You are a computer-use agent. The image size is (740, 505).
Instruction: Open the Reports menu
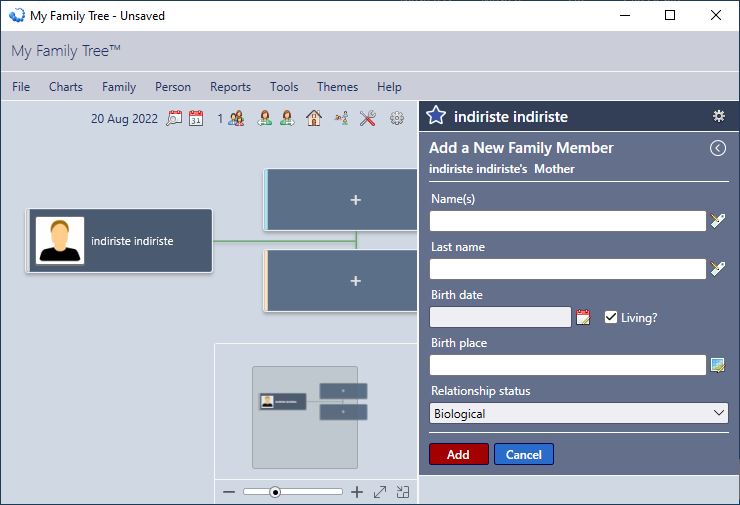[230, 87]
